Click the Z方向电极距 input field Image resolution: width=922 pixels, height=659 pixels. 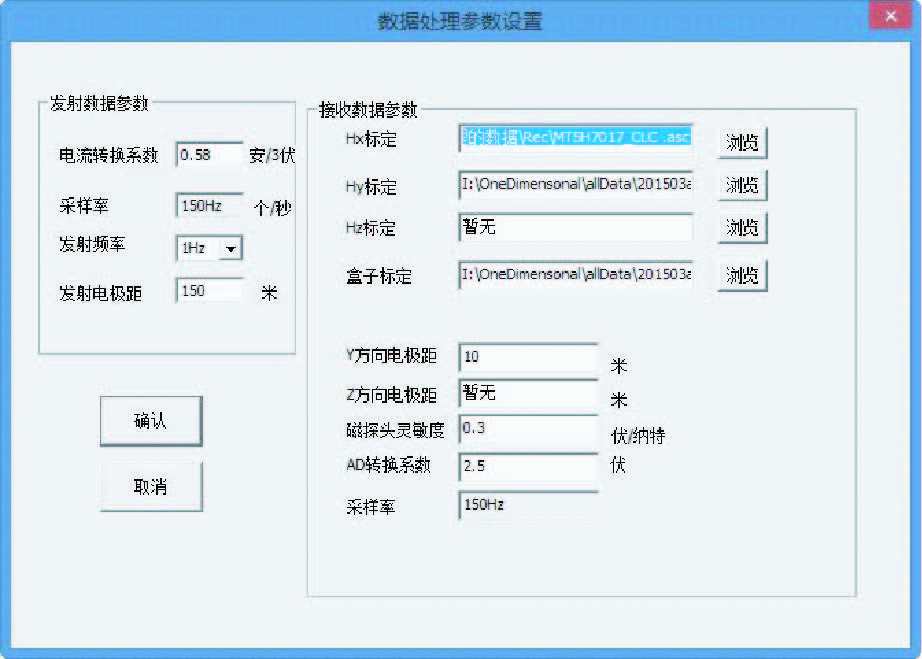pos(528,394)
